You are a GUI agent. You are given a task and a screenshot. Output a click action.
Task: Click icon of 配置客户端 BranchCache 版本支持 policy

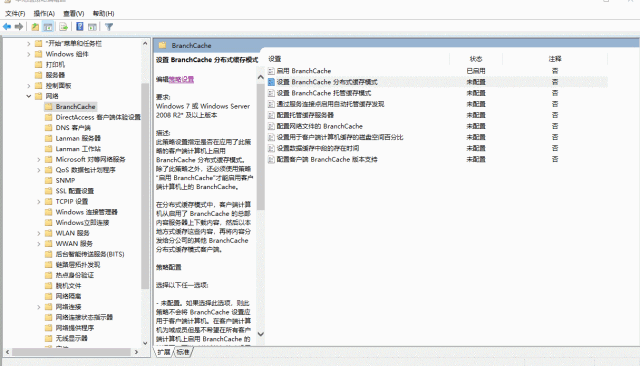coord(271,159)
